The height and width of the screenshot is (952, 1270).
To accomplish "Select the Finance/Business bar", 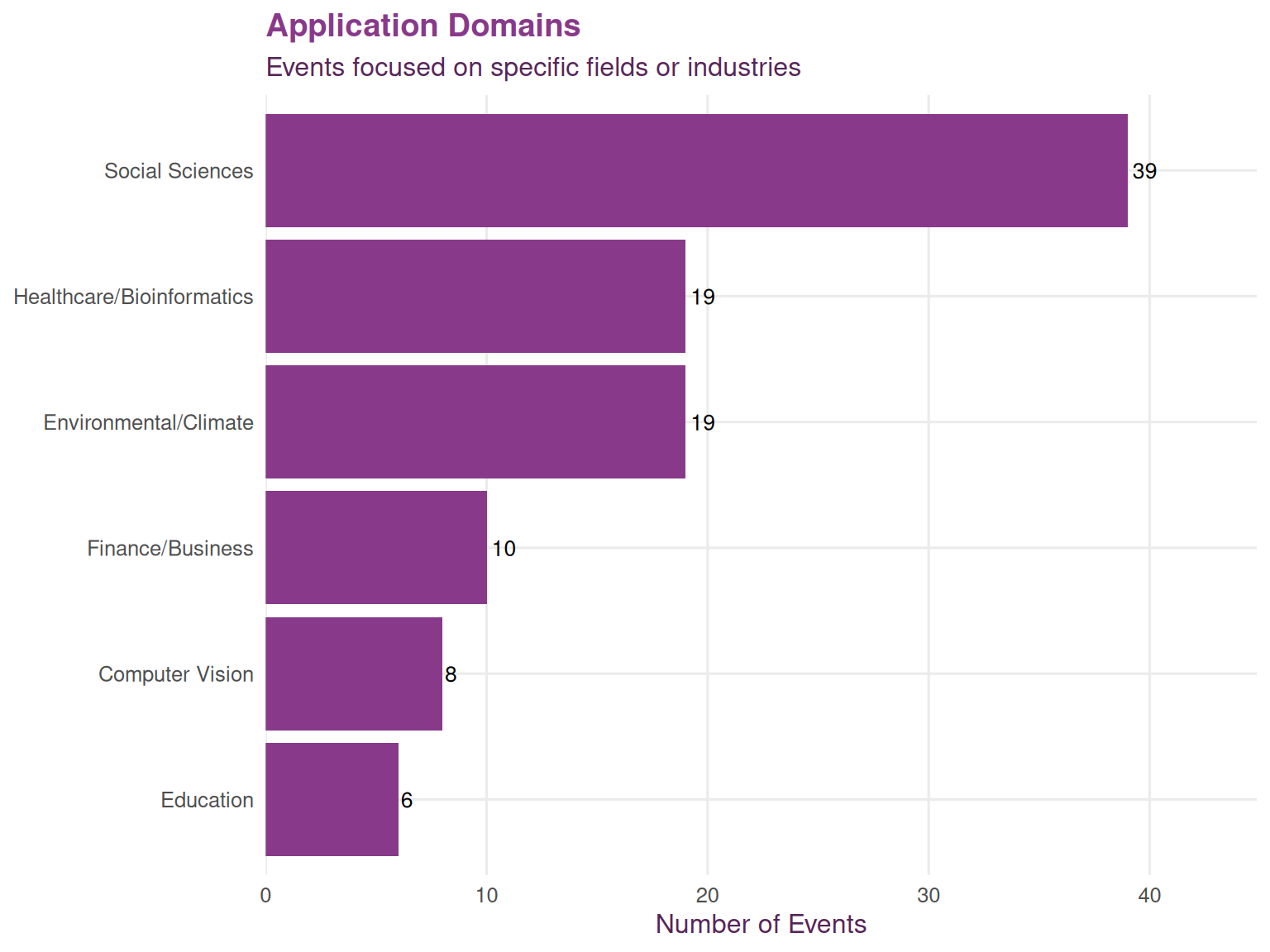I will click(376, 547).
